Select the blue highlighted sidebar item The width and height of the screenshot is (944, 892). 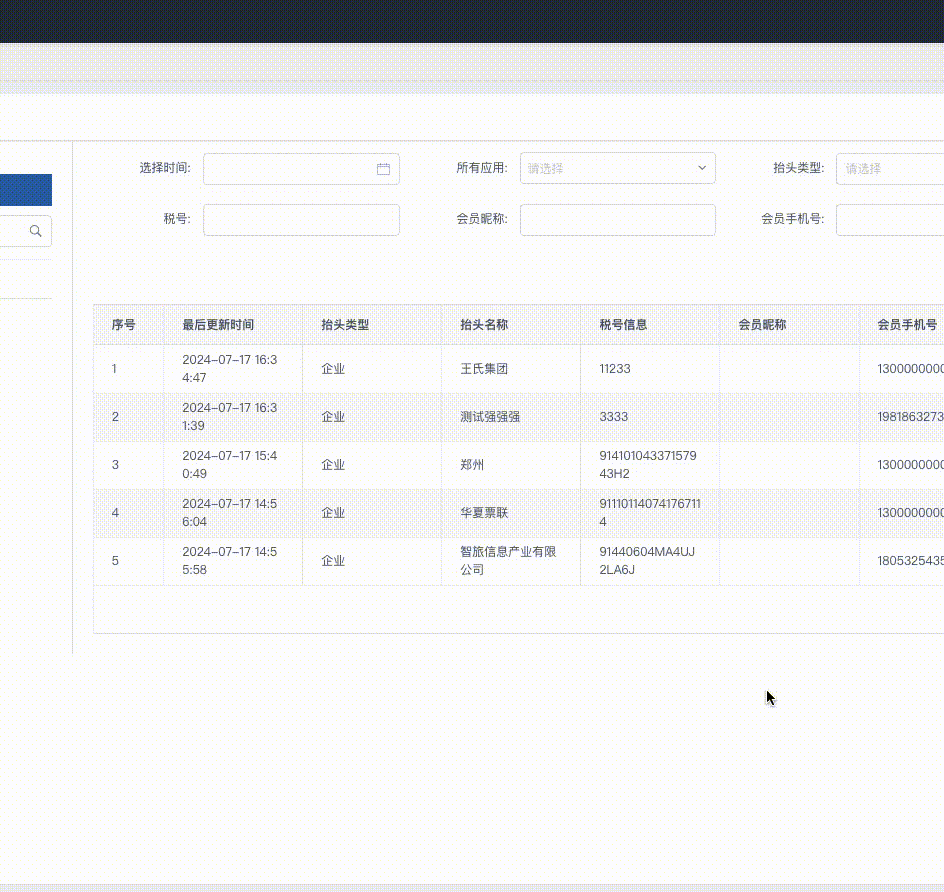click(x=26, y=190)
